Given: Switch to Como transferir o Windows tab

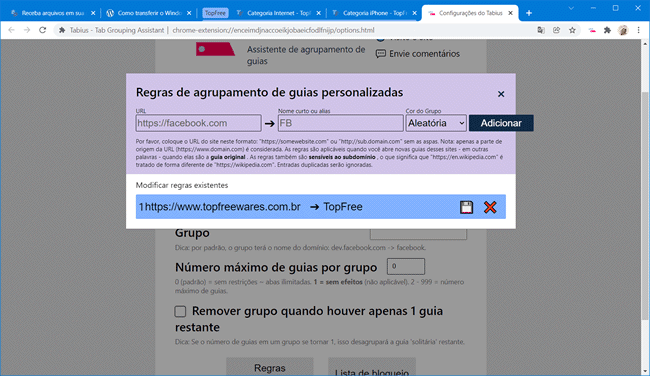Looking at the screenshot, I should tap(148, 13).
